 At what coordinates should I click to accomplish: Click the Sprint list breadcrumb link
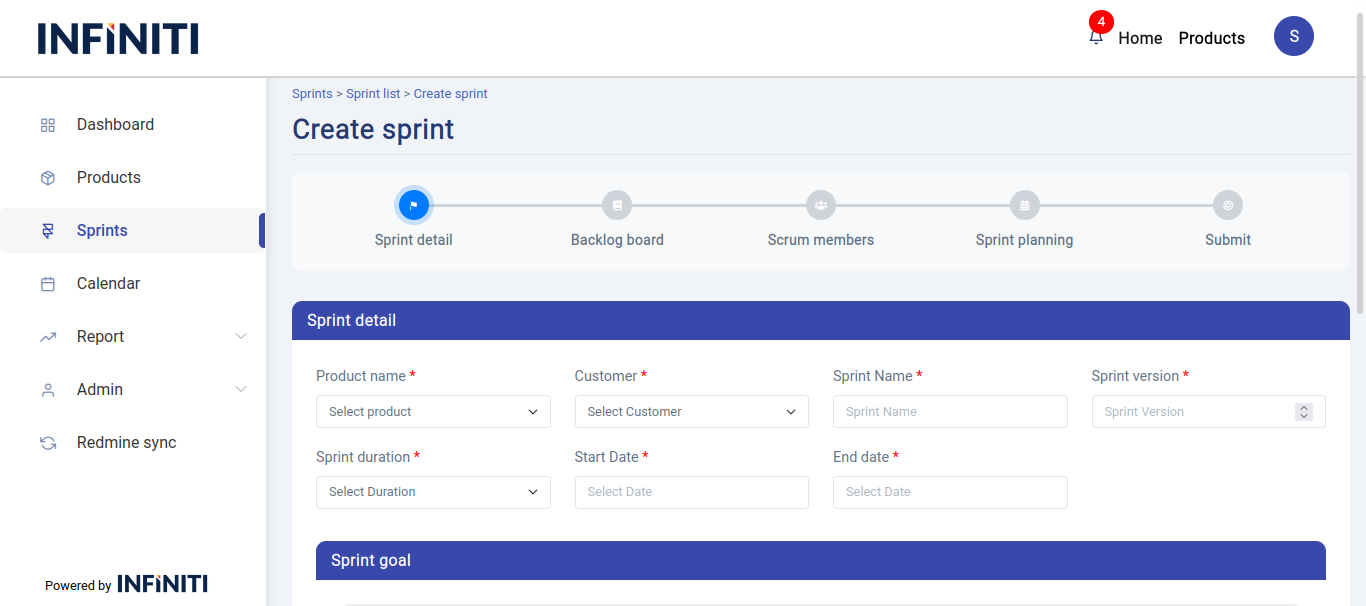pyautogui.click(x=373, y=94)
